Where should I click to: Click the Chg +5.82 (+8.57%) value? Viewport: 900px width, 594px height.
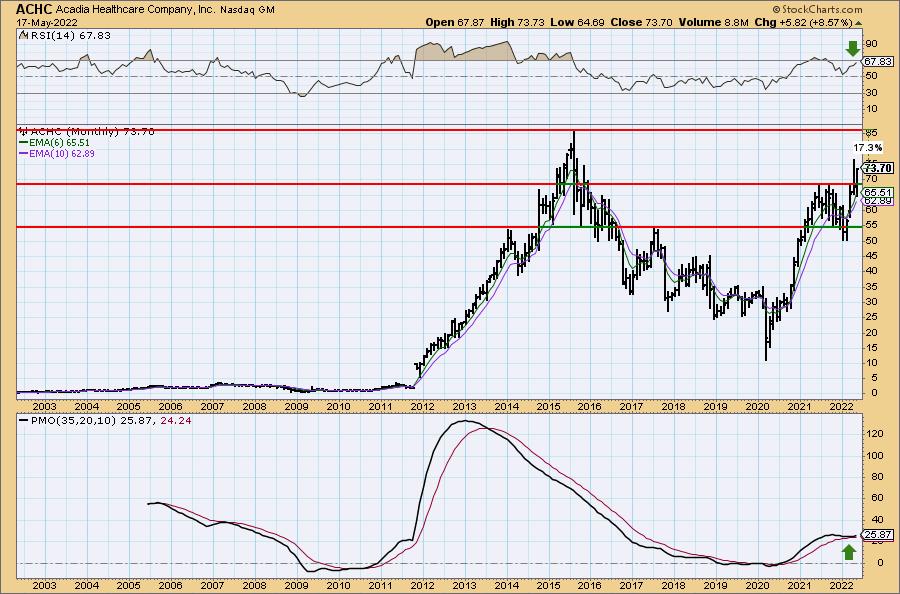coord(804,22)
